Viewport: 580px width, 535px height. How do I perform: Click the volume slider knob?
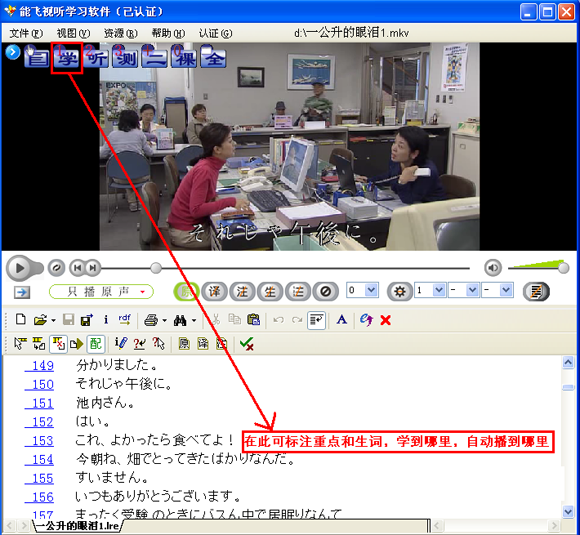pyautogui.click(x=563, y=268)
